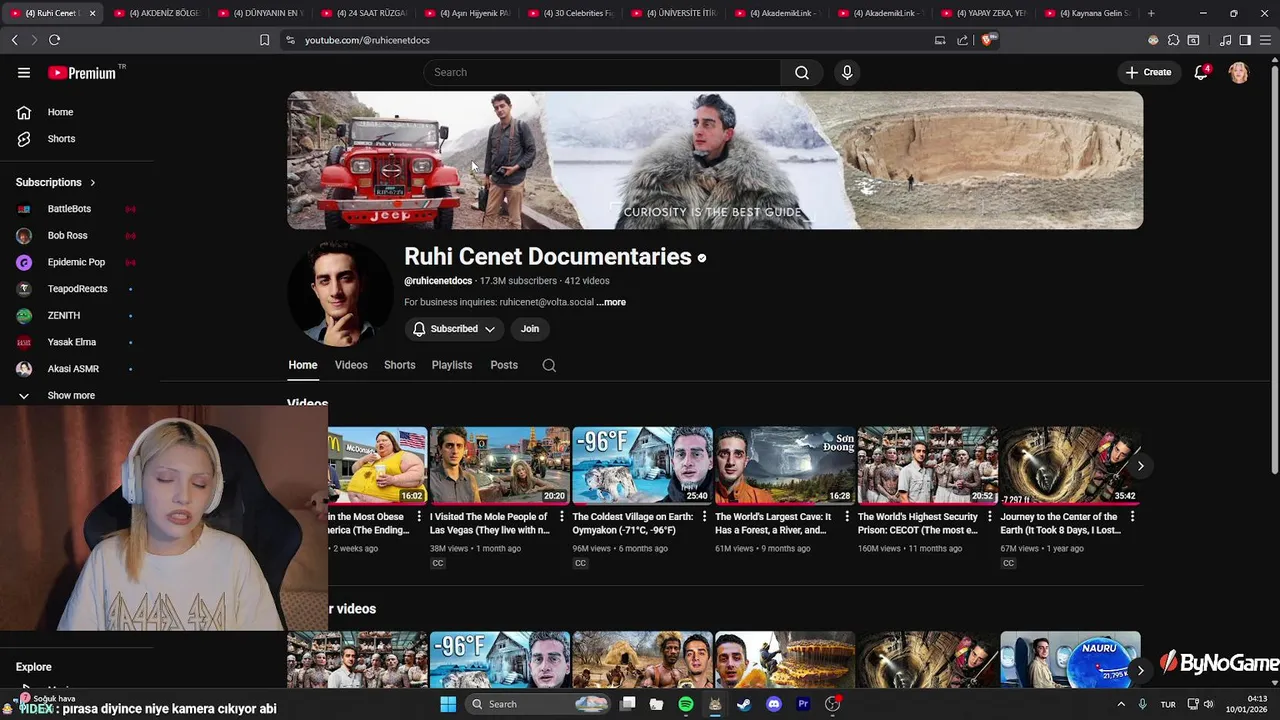Viewport: 1280px width, 720px height.
Task: Open the browser main menu
Action: (x=1265, y=40)
